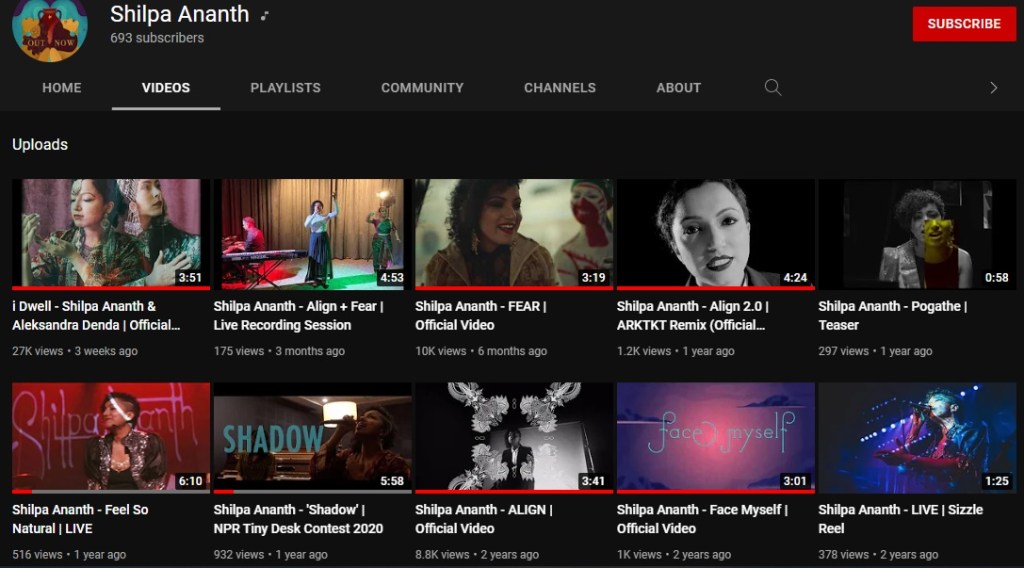
Task: Open the About tab
Action: click(x=678, y=88)
